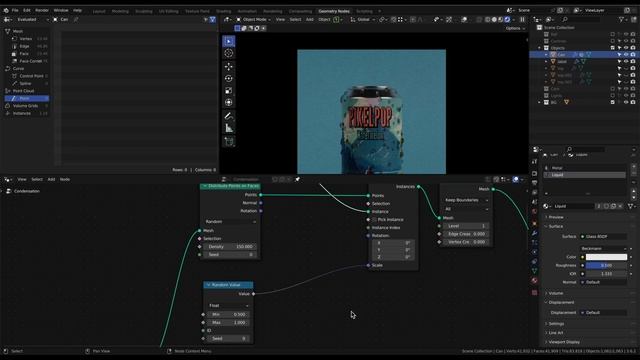Click the white Color swatch
This screenshot has height=360, width=640.
(x=606, y=257)
